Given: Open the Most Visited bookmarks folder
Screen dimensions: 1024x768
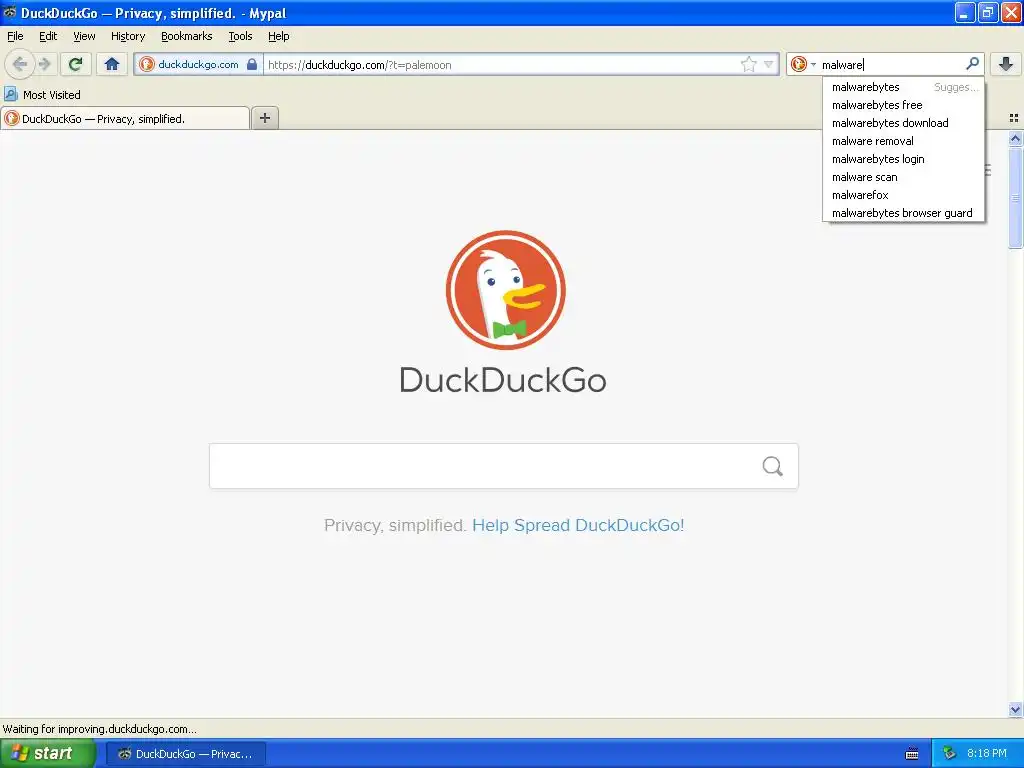Looking at the screenshot, I should [42, 95].
